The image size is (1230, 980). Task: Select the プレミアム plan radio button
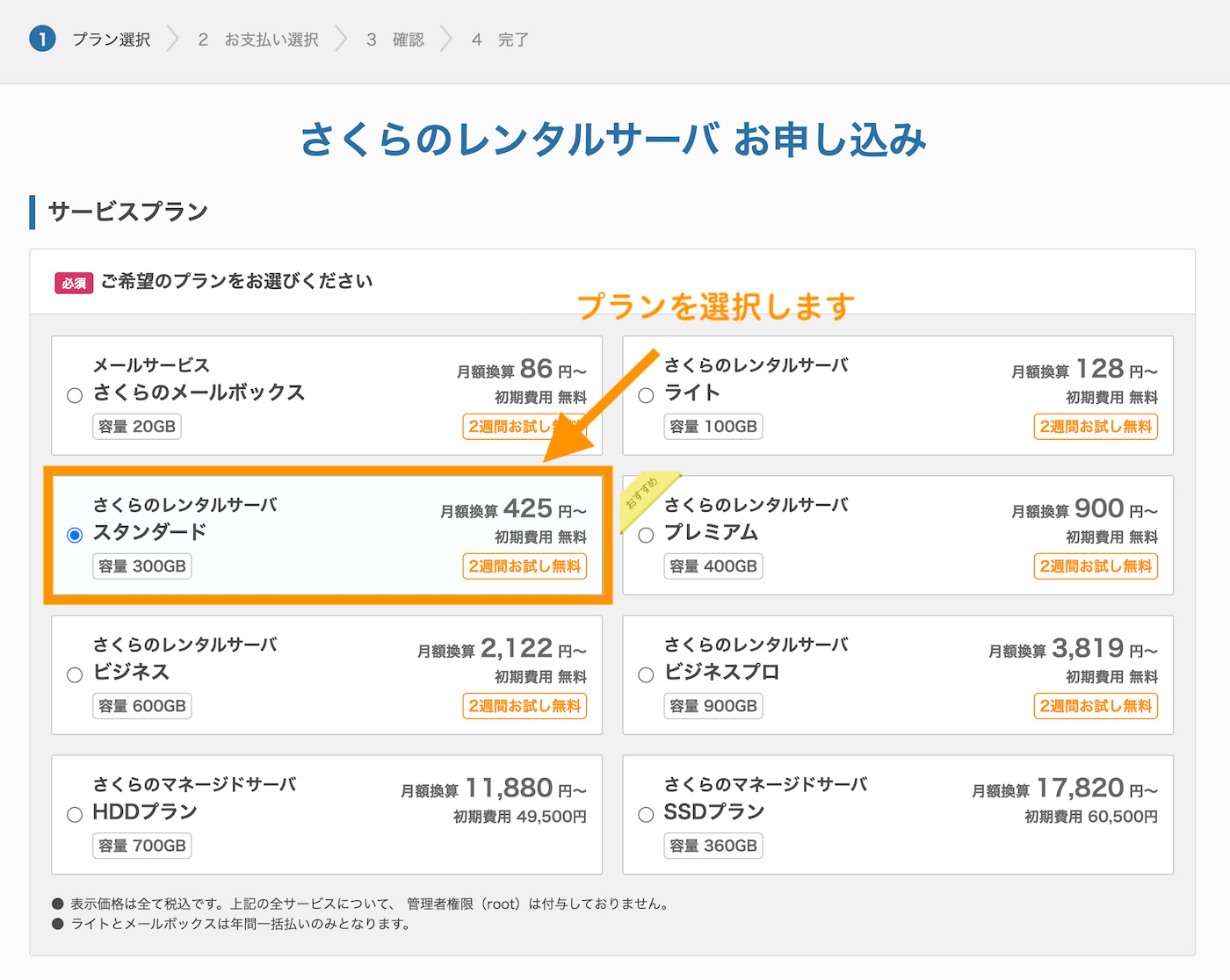(646, 536)
